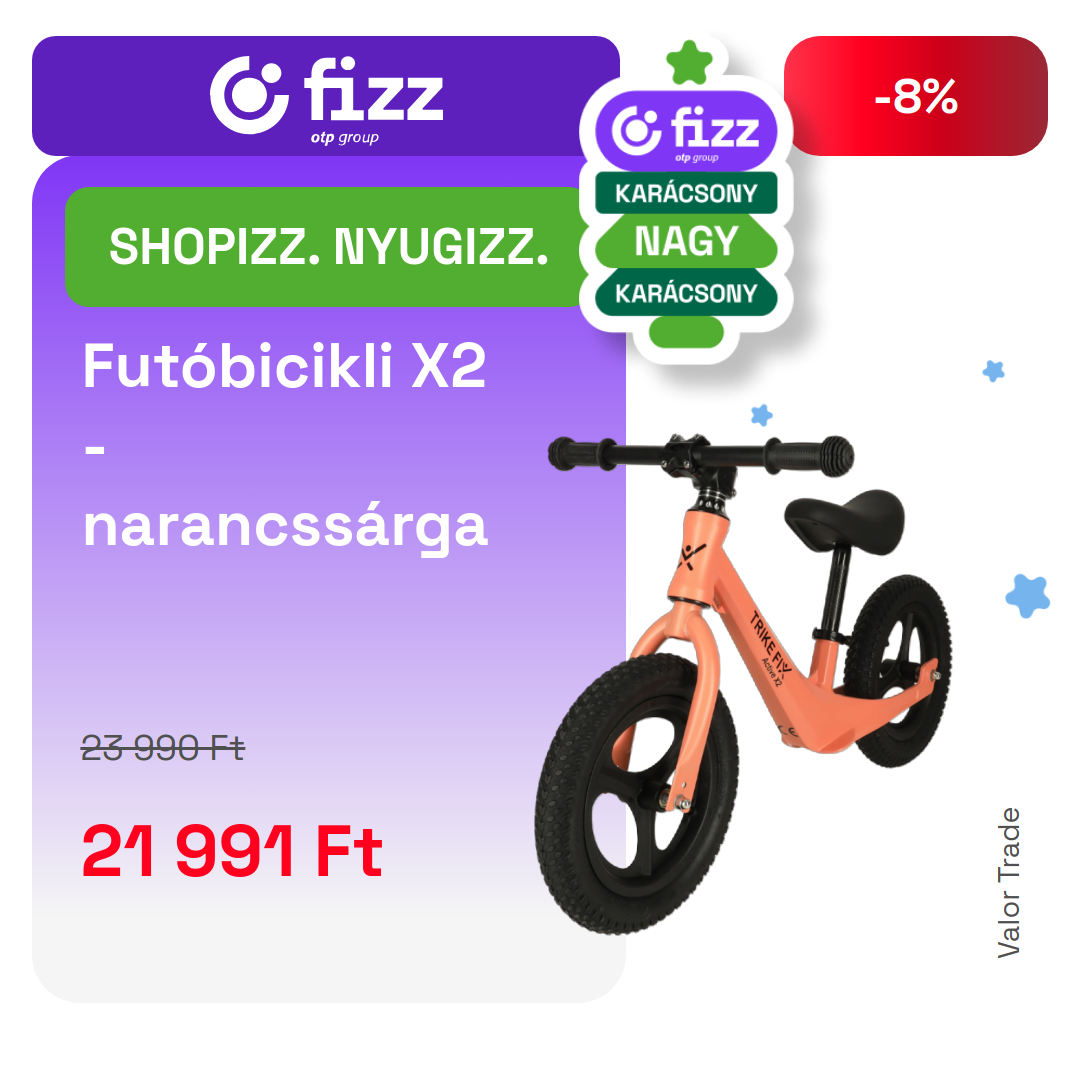
Task: Click the green star atop the tree badge
Action: 689,63
